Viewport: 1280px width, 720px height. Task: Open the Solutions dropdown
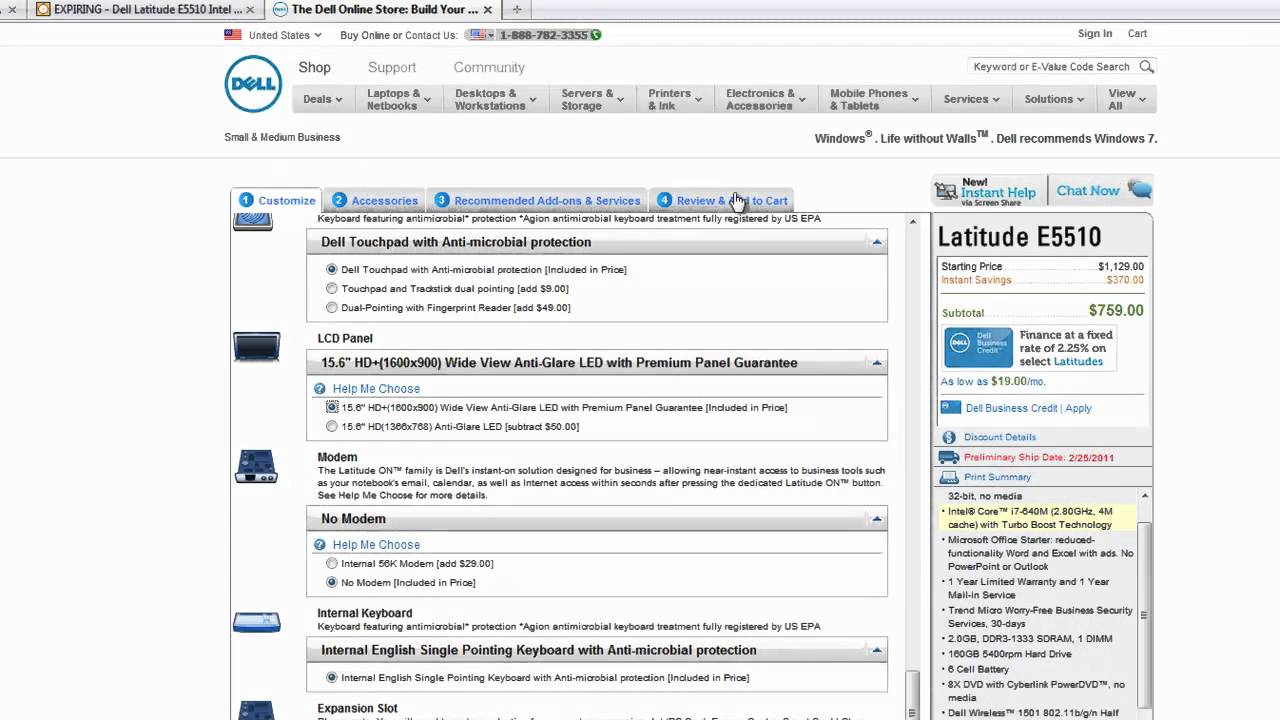(1054, 99)
